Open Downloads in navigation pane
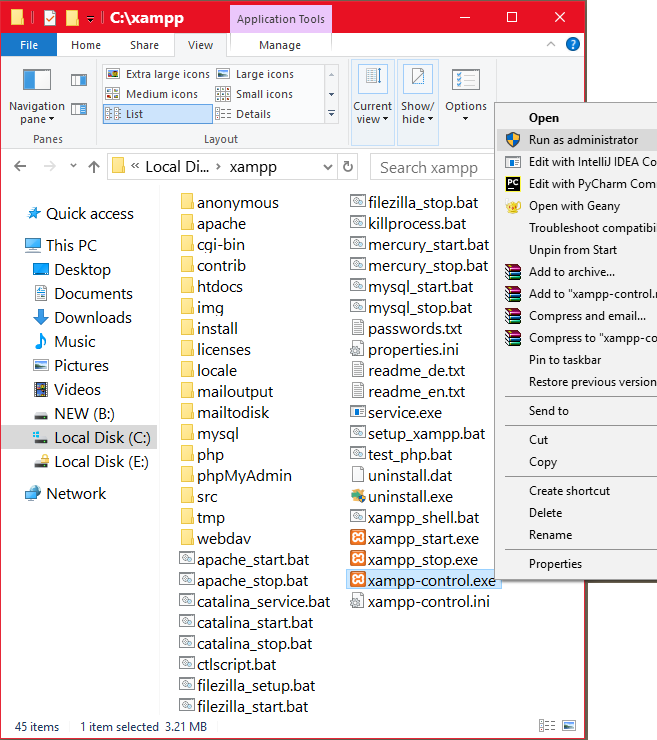 [93, 318]
